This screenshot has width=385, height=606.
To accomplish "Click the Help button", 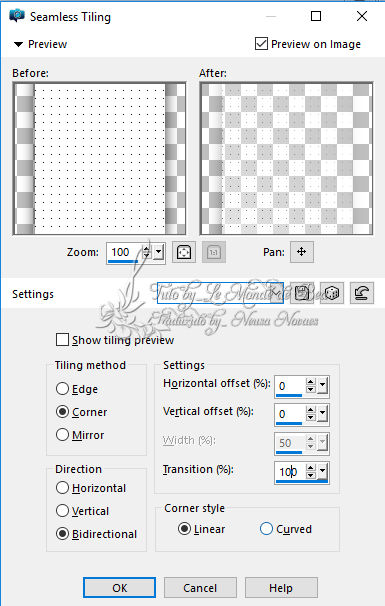I will (x=281, y=588).
